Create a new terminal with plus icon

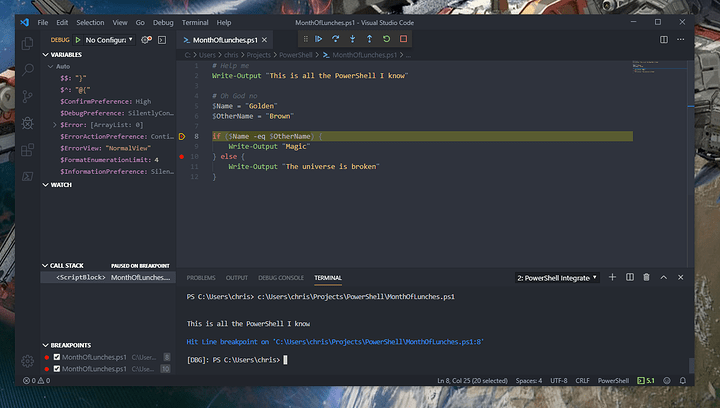tap(612, 277)
